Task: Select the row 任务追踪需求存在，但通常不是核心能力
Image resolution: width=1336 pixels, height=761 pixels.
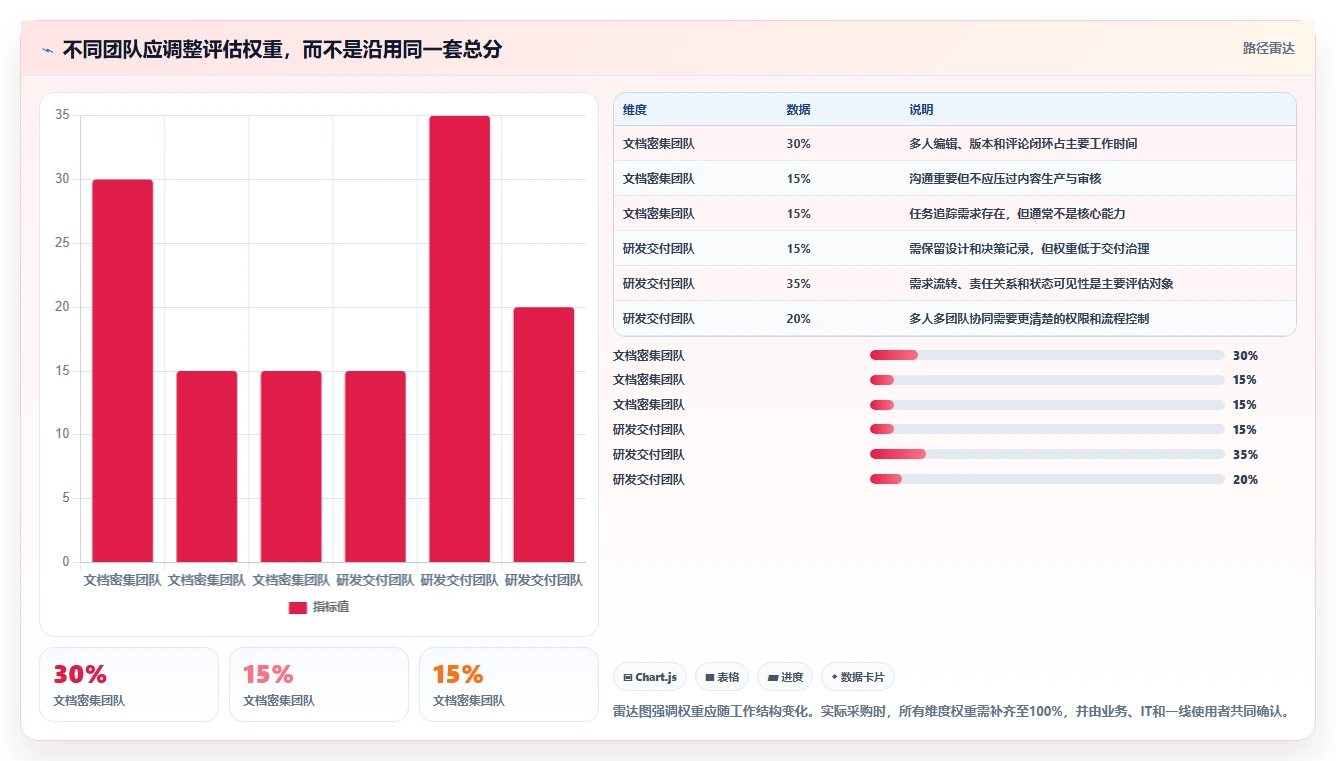Action: pyautogui.click(x=954, y=214)
